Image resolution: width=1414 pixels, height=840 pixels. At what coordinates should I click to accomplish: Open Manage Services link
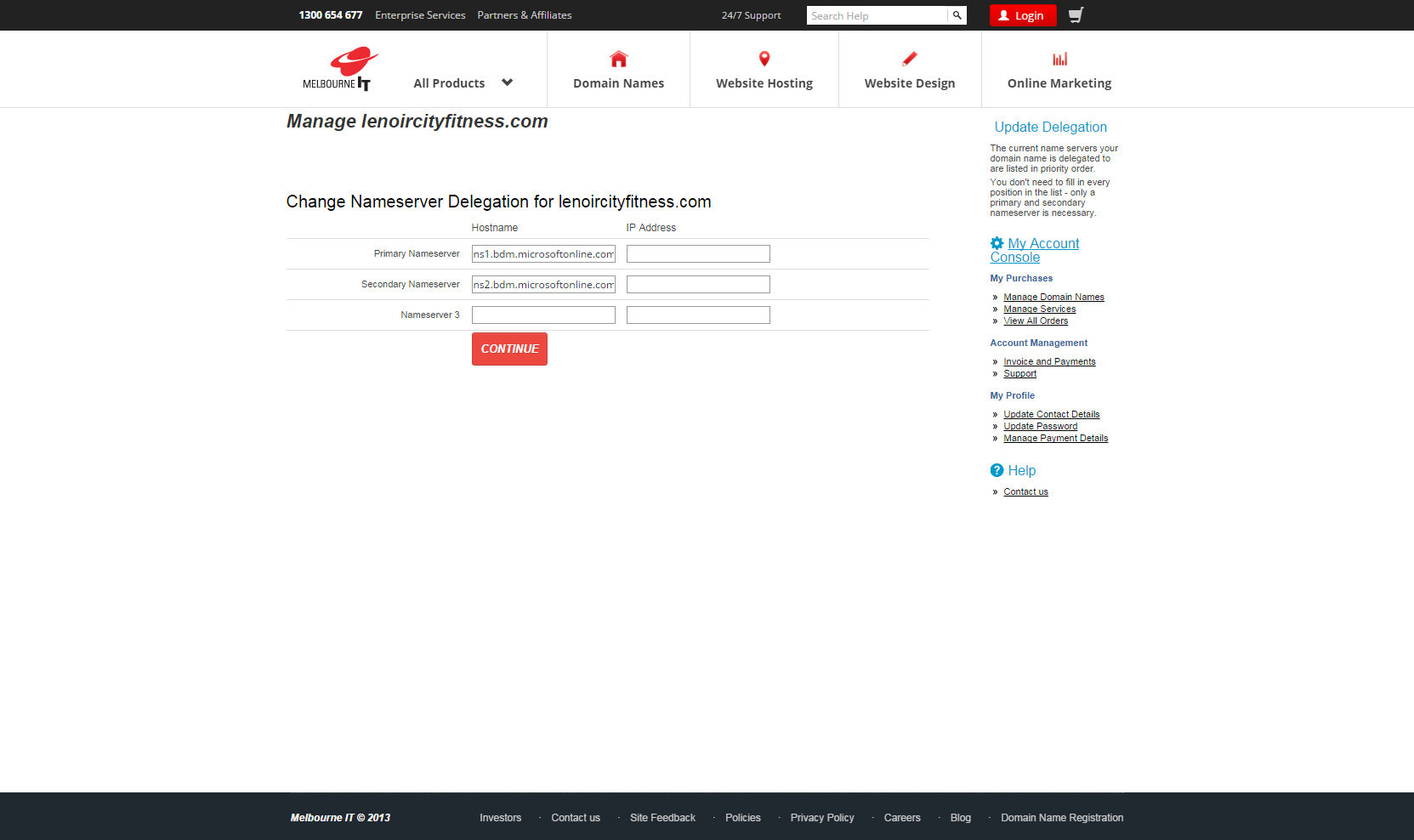[x=1039, y=309]
